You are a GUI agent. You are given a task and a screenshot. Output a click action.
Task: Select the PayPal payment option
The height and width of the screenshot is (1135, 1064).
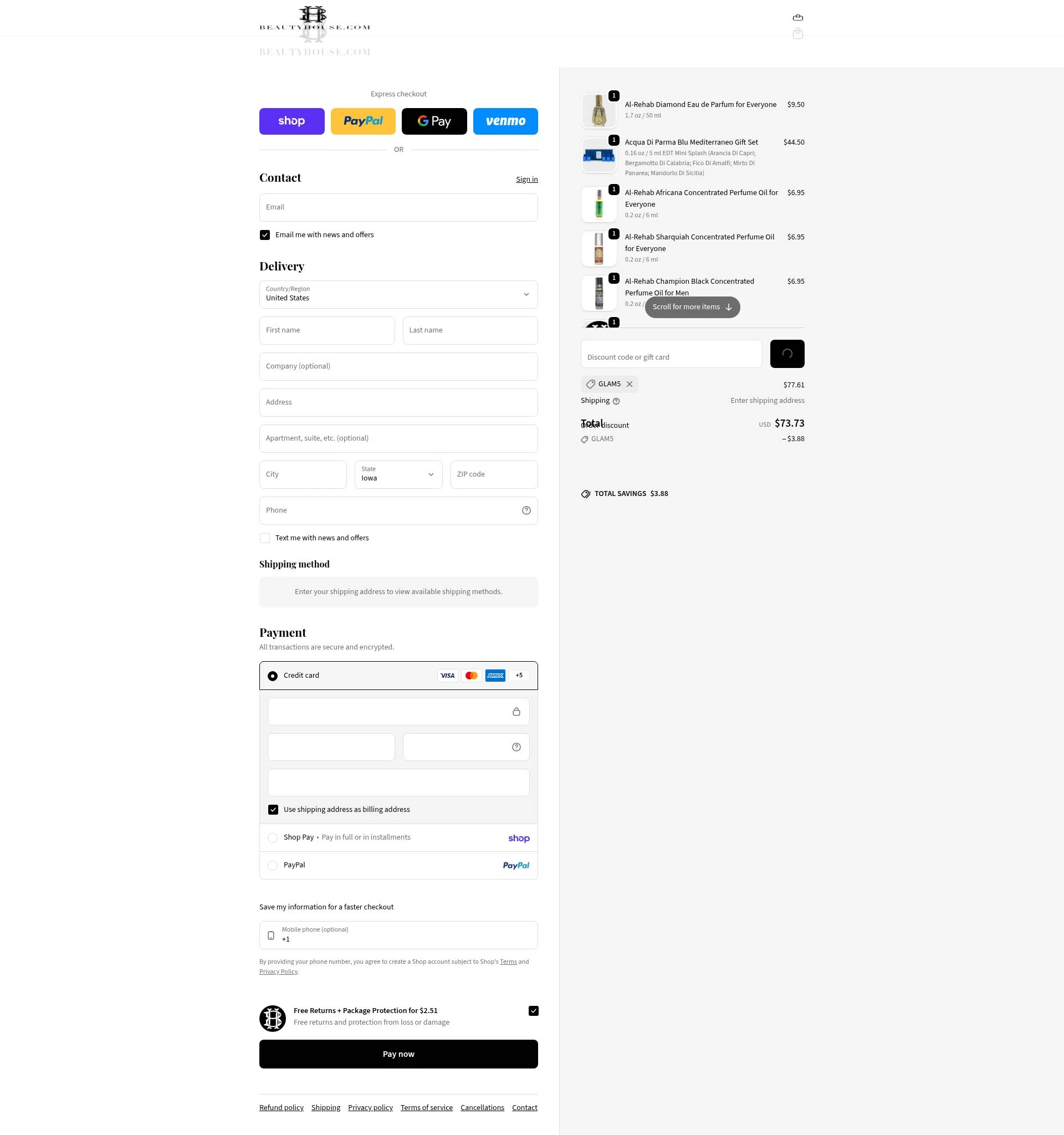coord(398,866)
